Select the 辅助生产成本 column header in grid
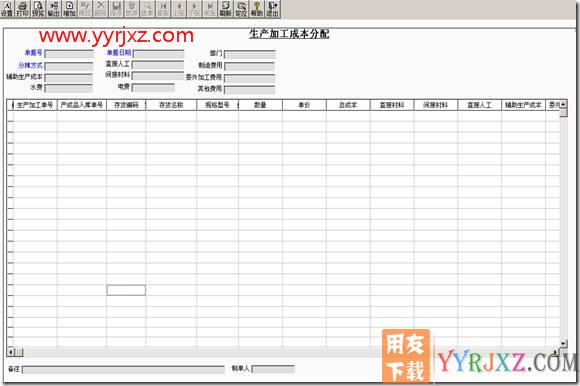Viewport: 580px width, 386px height. click(x=523, y=105)
